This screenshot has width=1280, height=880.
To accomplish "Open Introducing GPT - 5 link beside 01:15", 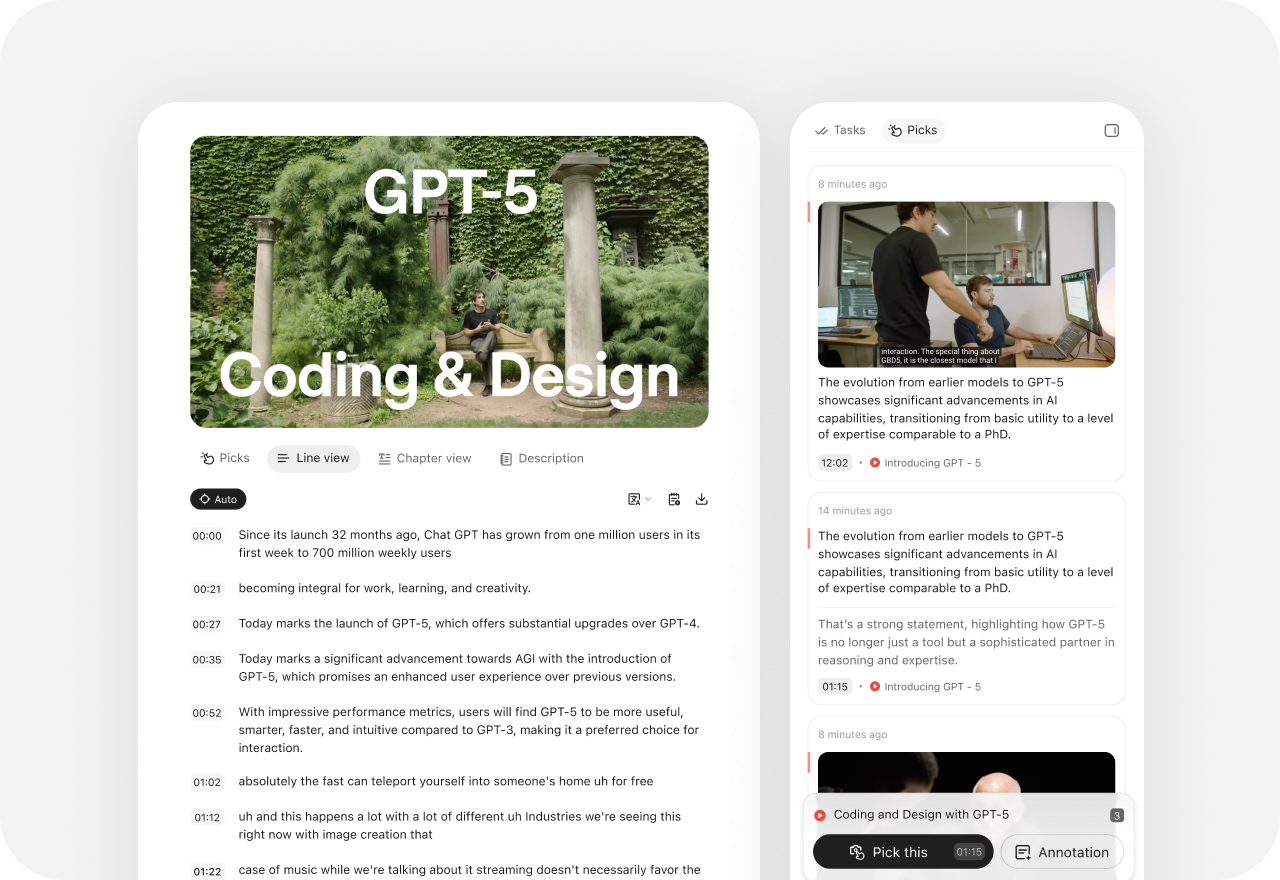I will point(925,687).
